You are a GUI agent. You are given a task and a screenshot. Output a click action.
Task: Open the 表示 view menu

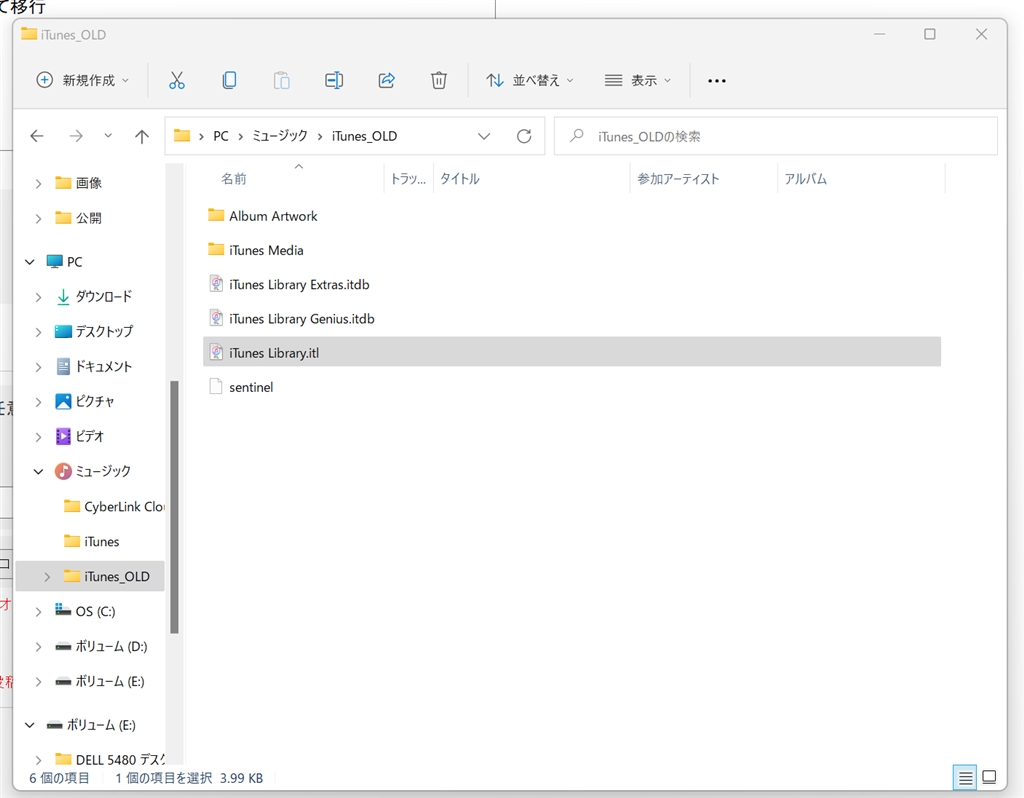(x=637, y=80)
